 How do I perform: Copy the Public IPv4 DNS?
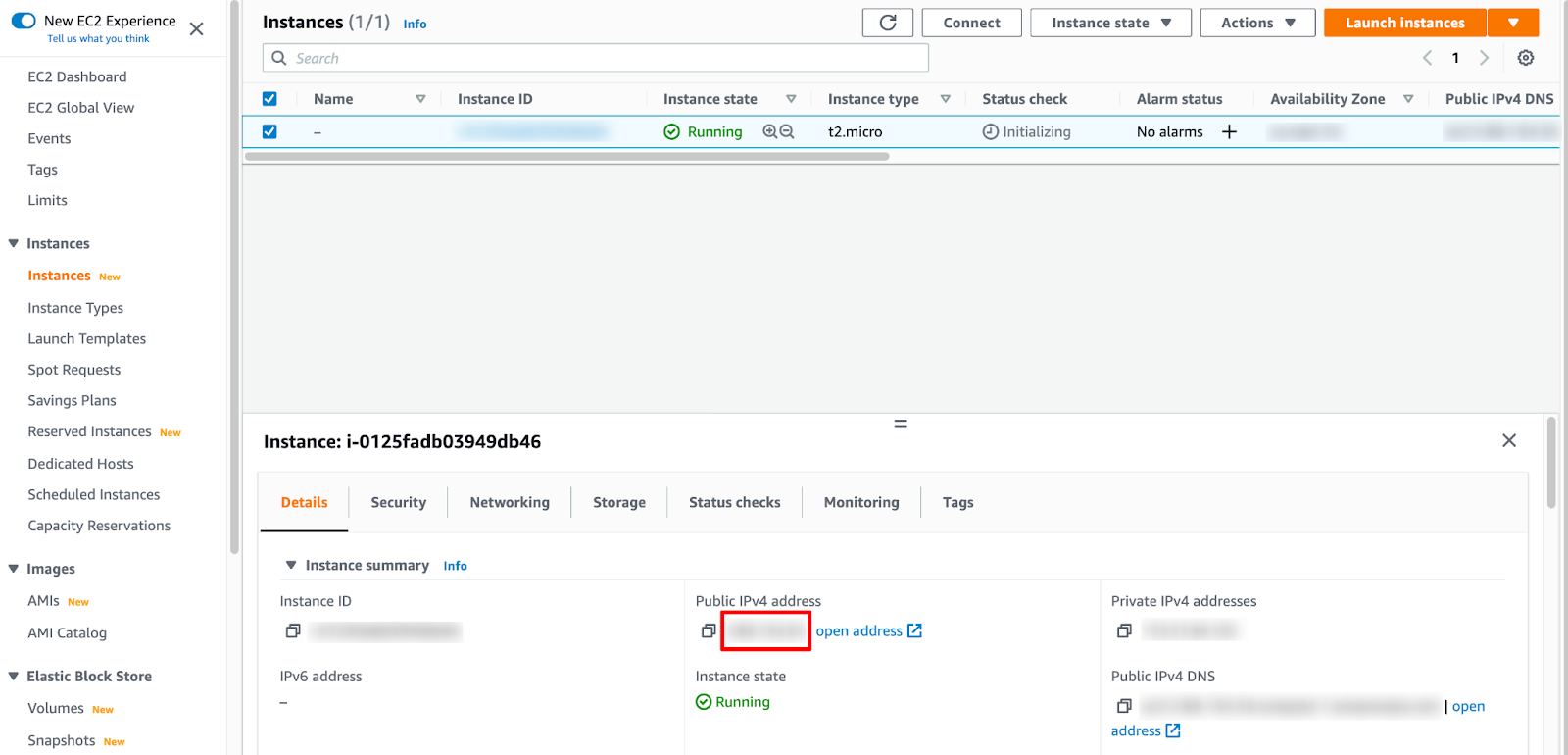click(x=1124, y=706)
